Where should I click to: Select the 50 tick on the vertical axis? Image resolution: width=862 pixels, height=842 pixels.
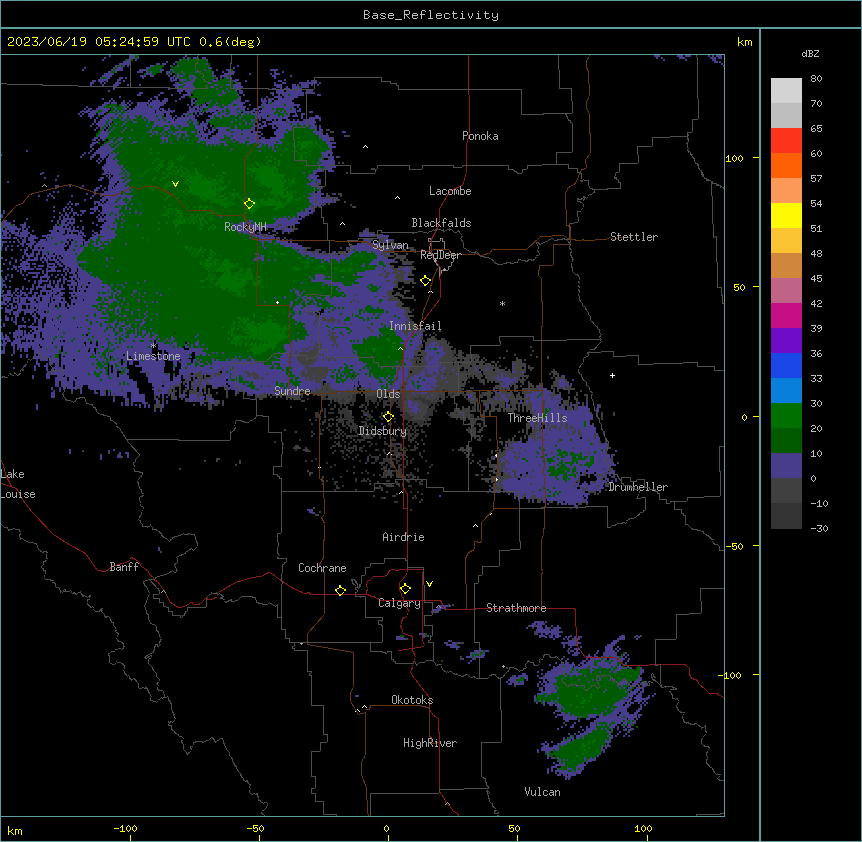pyautogui.click(x=739, y=287)
